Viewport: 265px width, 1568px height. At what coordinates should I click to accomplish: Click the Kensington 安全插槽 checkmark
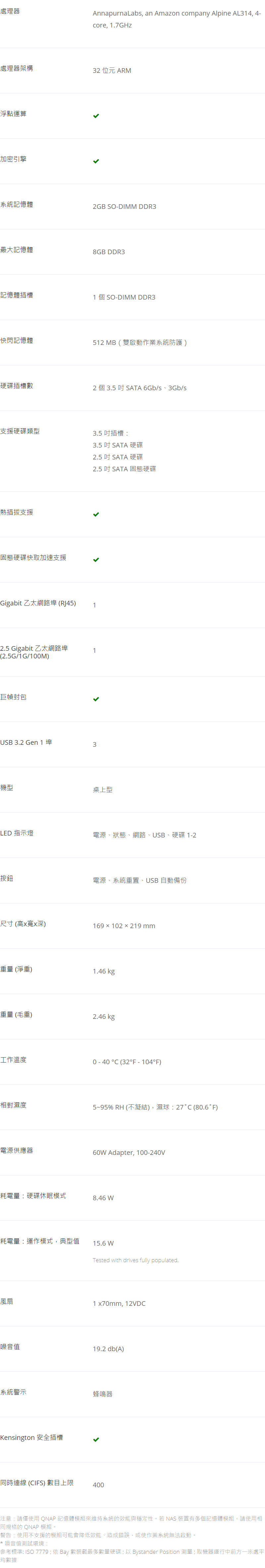(x=96, y=1440)
